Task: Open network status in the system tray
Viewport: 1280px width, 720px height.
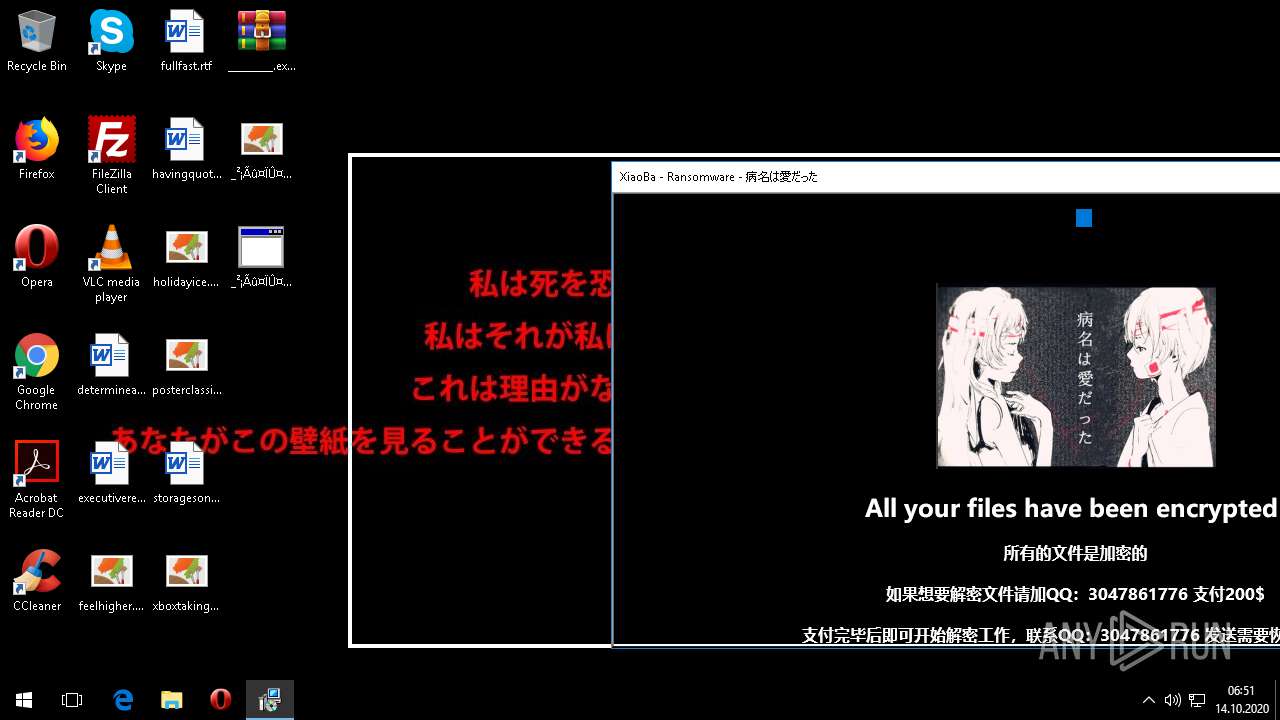Action: pos(1197,700)
